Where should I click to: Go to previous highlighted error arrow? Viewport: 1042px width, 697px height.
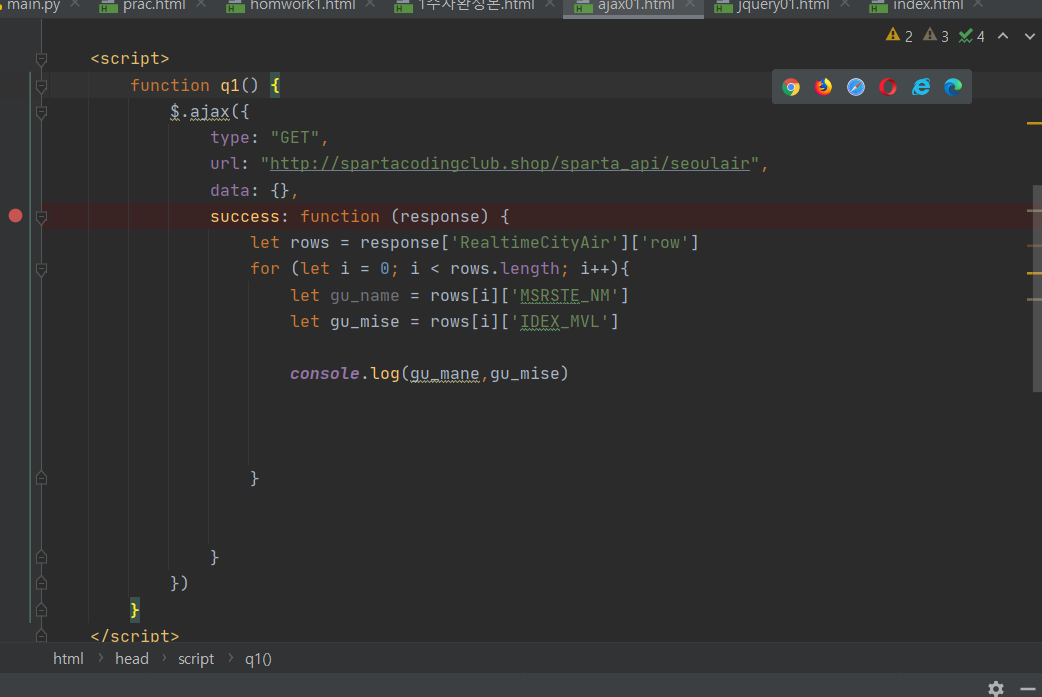coord(1003,36)
